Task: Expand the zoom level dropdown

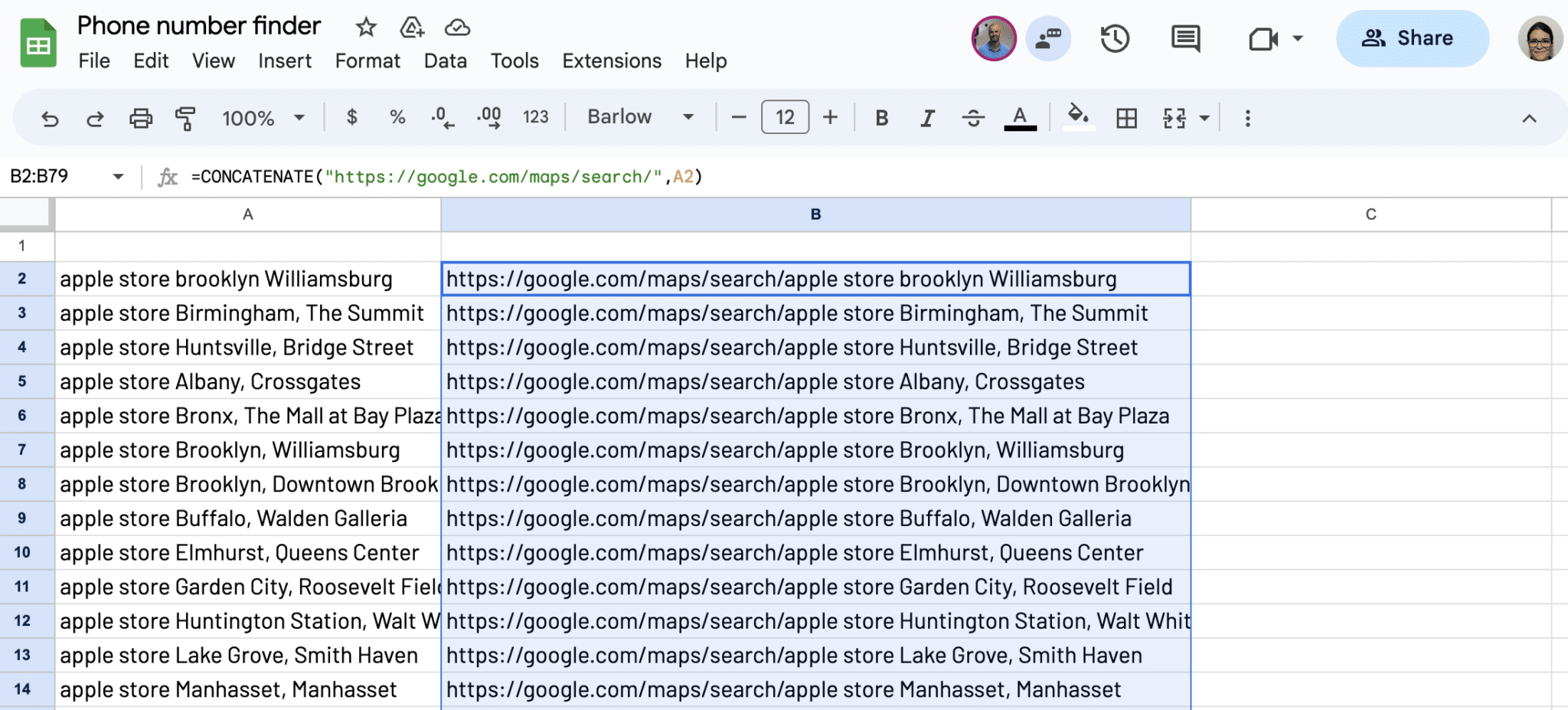Action: (299, 117)
